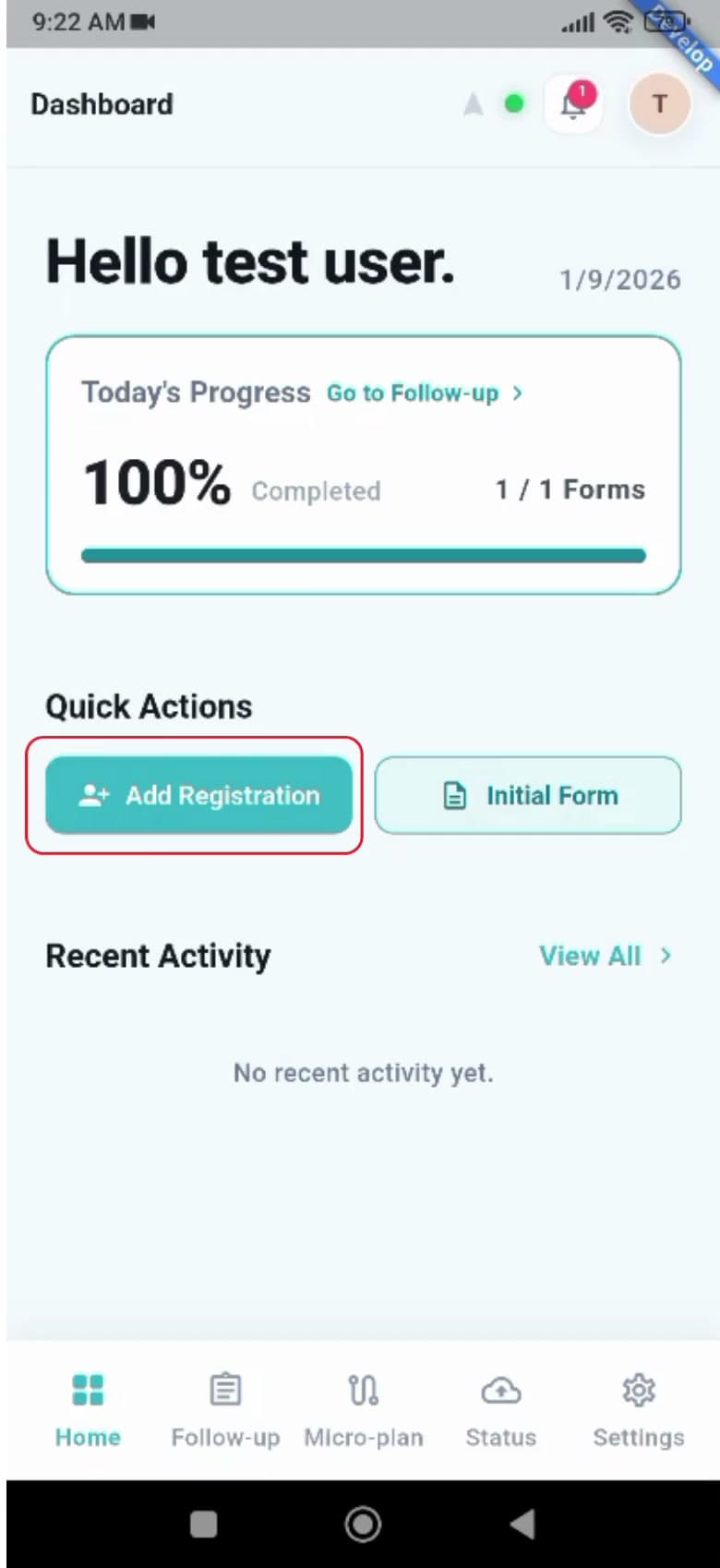Tap the Android home circle button
The image size is (720, 1568).
point(363,1524)
